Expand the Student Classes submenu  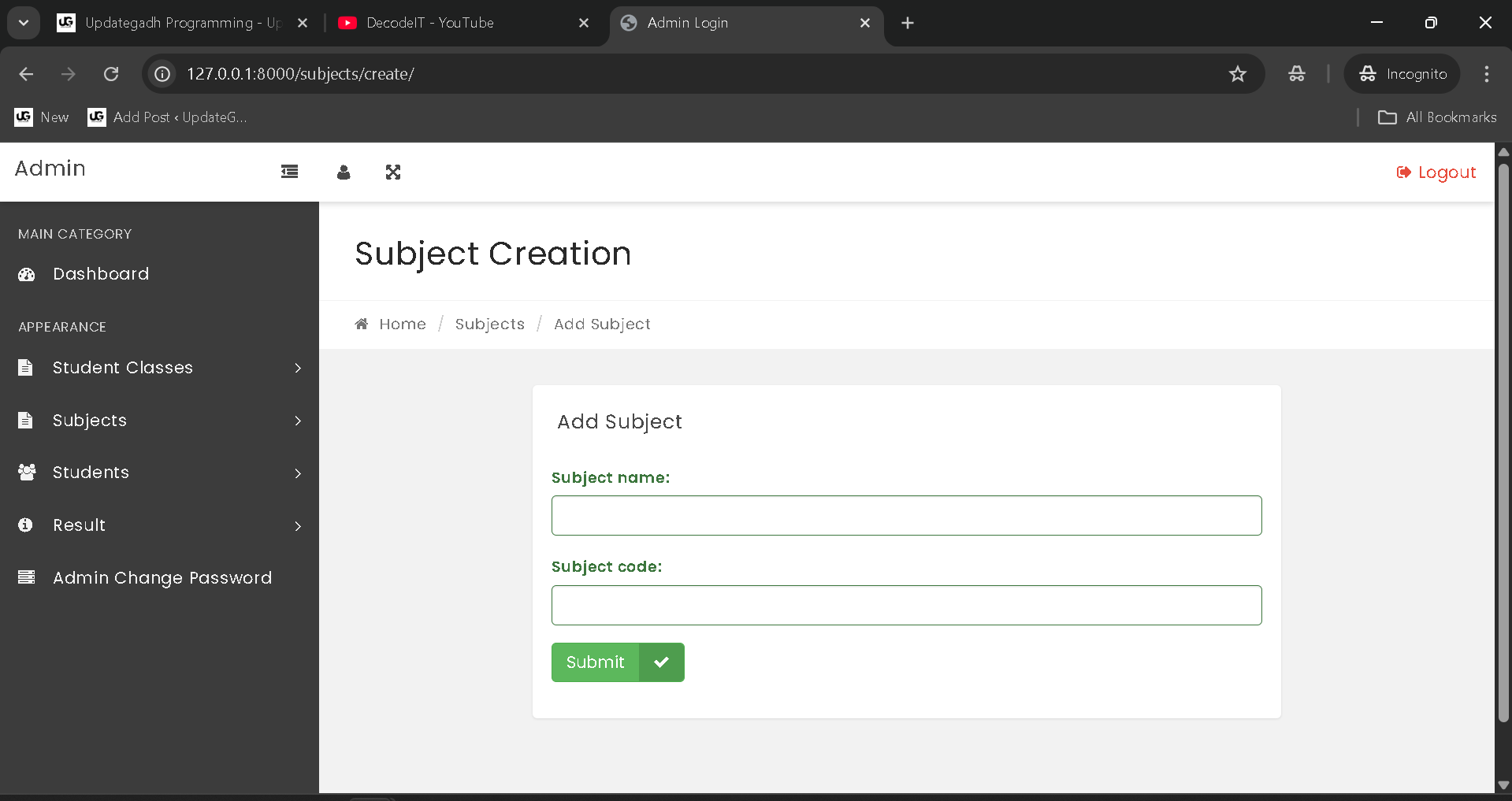pyautogui.click(x=298, y=368)
